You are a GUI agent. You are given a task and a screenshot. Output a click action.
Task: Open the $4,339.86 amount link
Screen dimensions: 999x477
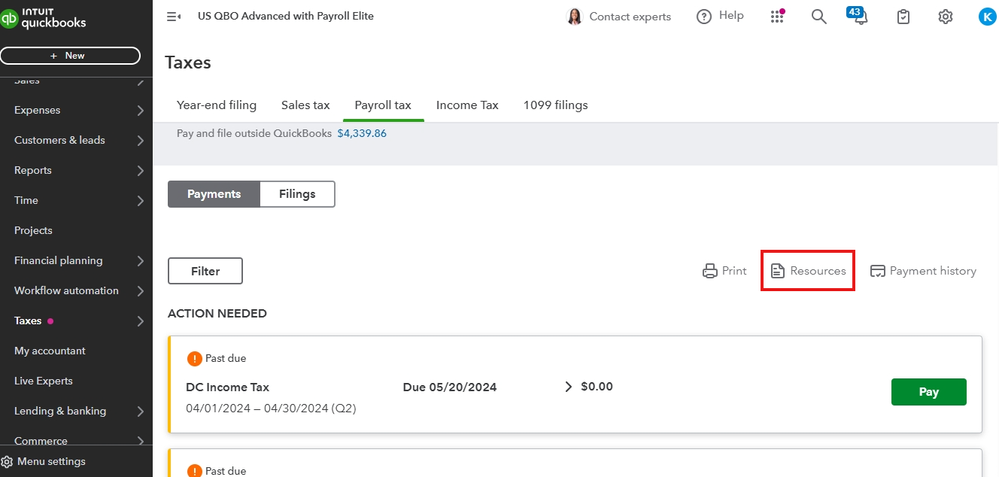tap(361, 132)
